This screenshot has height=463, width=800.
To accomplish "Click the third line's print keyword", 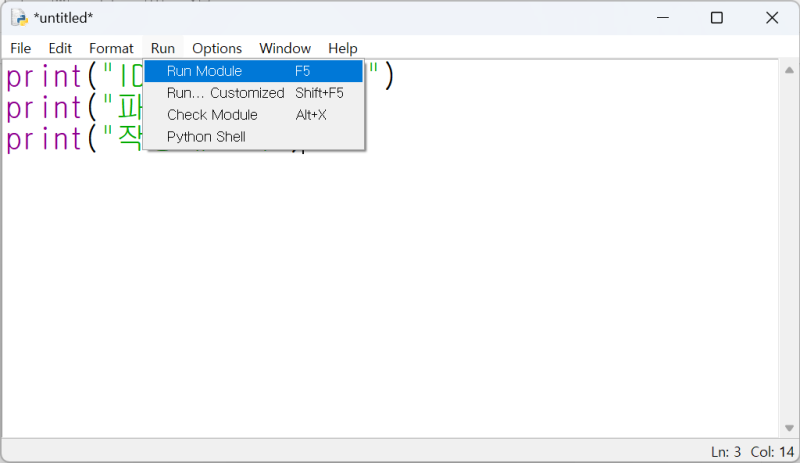I will (44, 139).
